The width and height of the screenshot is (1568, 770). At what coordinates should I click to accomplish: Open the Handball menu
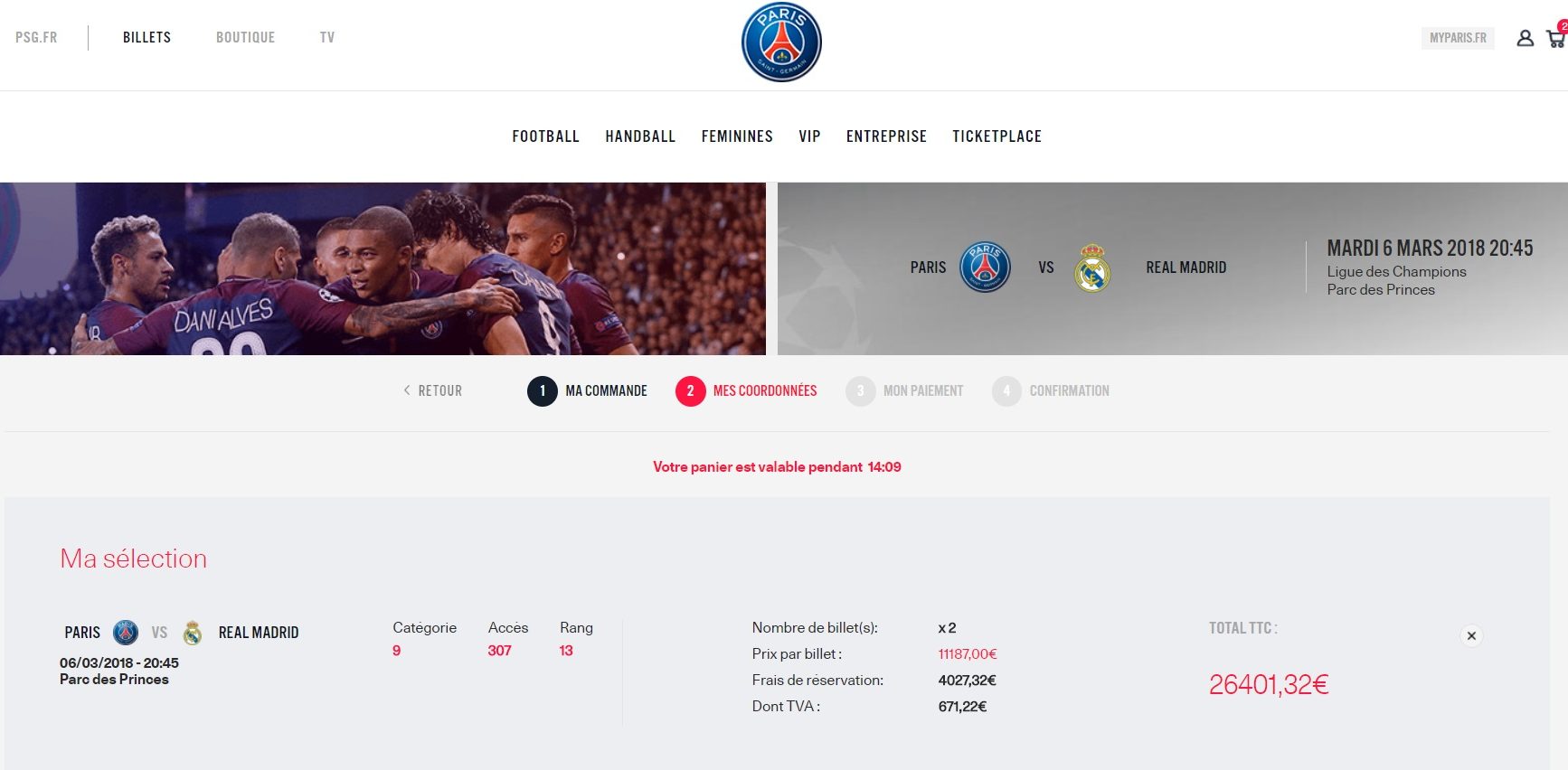tap(640, 136)
